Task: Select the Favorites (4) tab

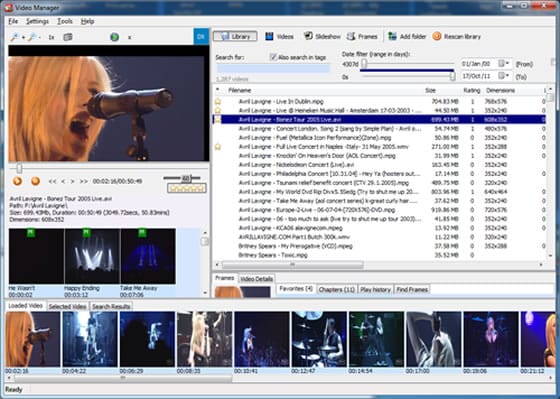Action: point(296,289)
